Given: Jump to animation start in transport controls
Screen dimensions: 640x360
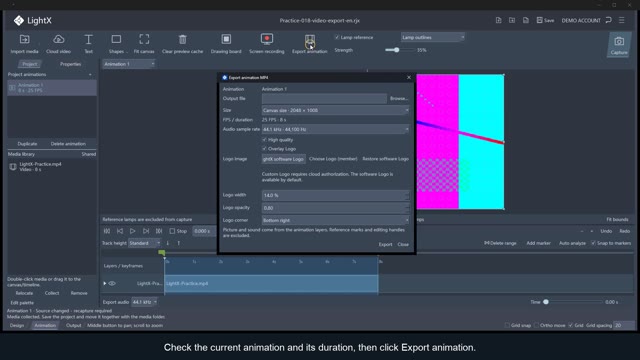Looking at the screenshot, I should (x=107, y=231).
